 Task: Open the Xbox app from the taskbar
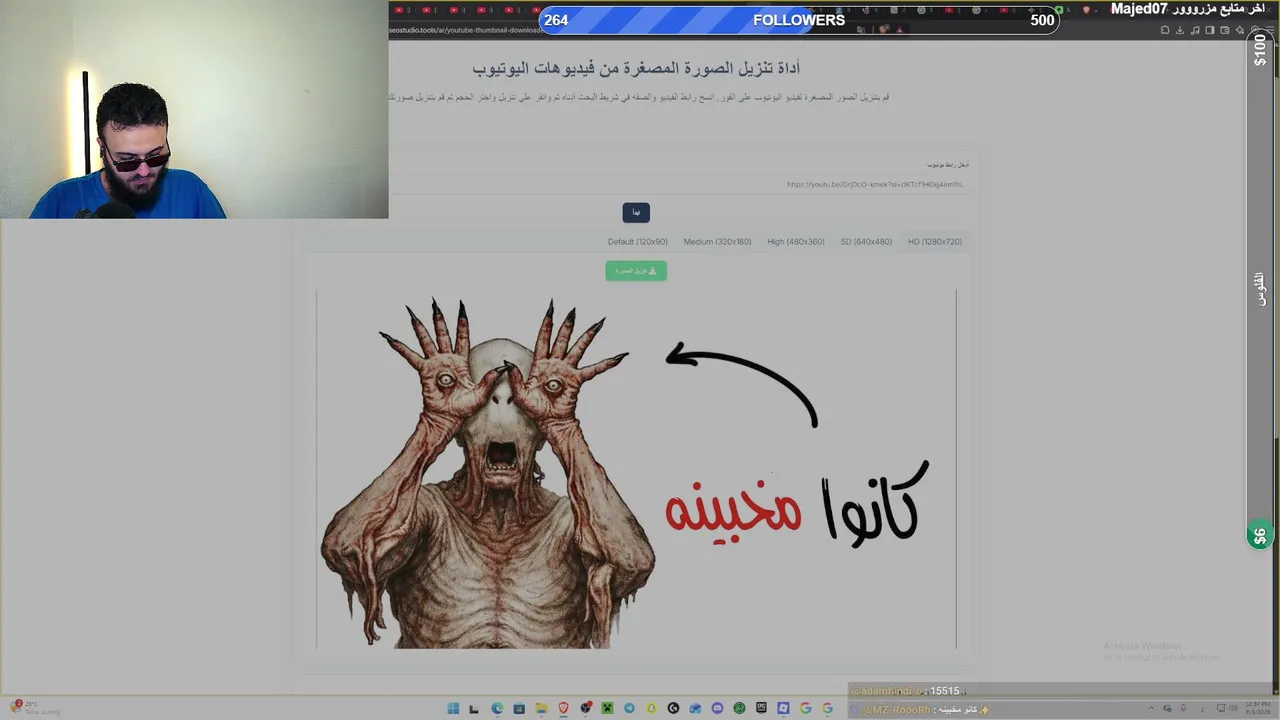(739, 709)
